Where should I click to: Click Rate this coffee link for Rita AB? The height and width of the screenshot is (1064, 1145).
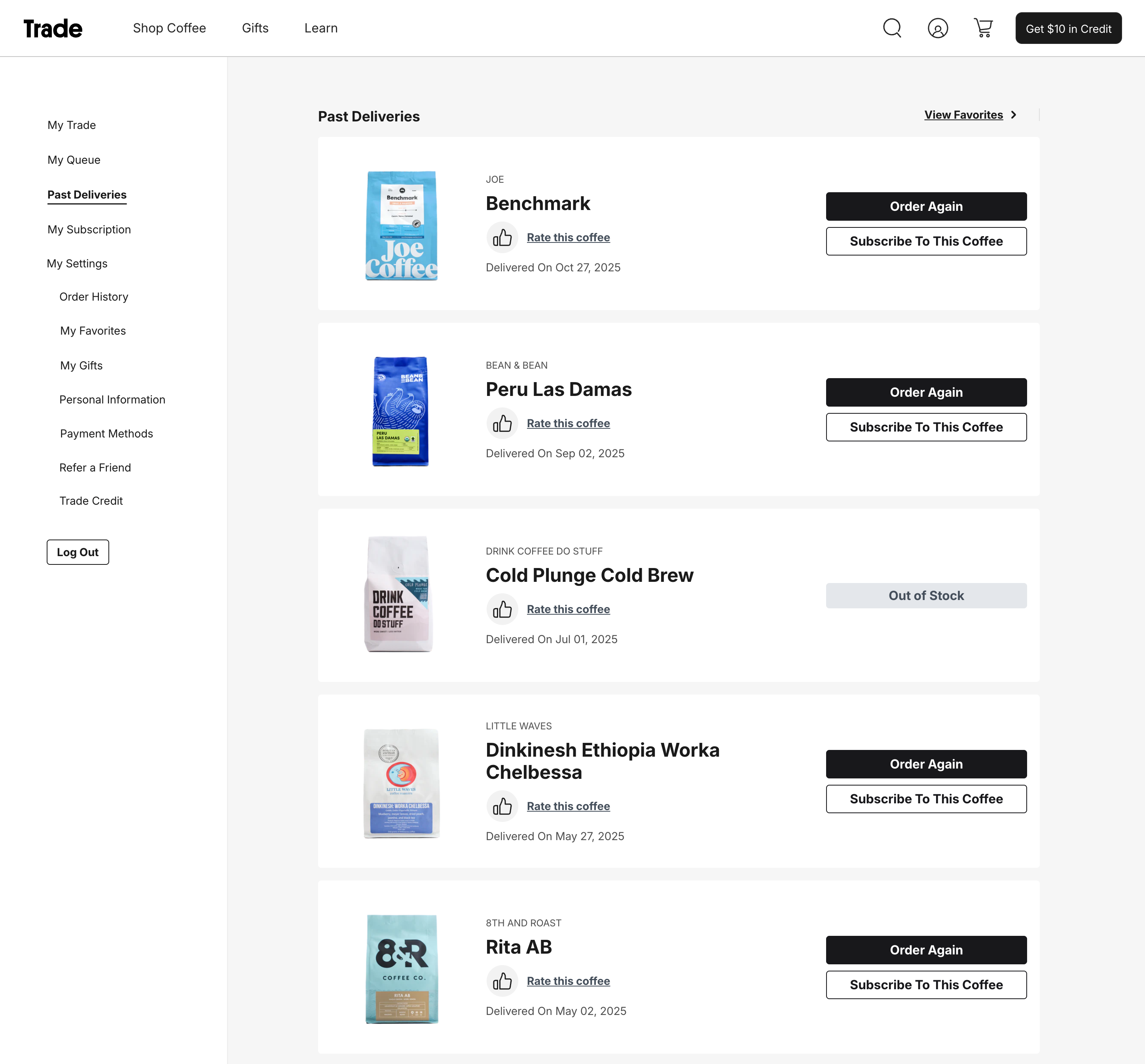(x=568, y=981)
